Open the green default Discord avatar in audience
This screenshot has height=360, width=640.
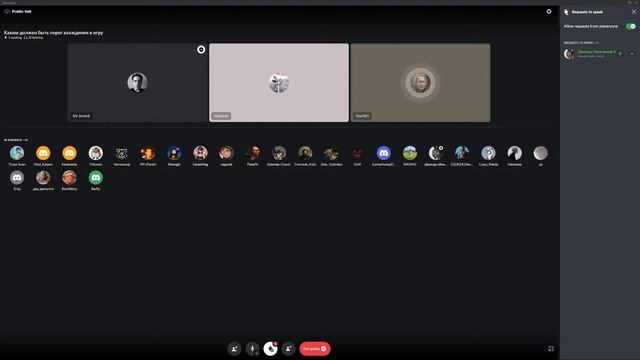96,178
